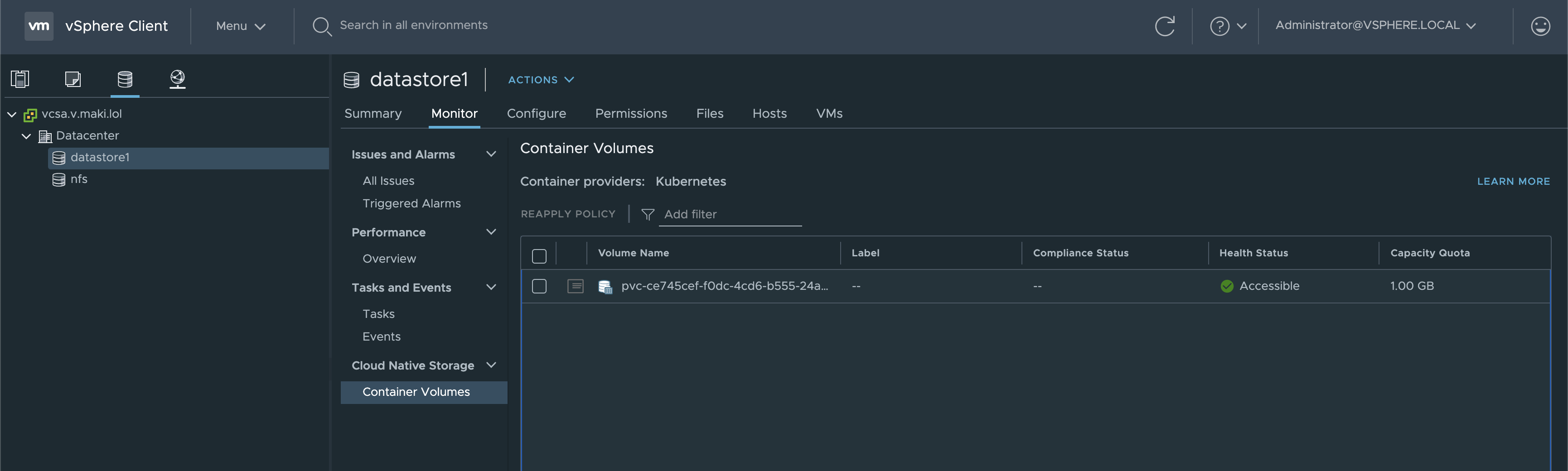Open the help dropdown arrow
The image size is (1568, 471).
coord(1242,26)
